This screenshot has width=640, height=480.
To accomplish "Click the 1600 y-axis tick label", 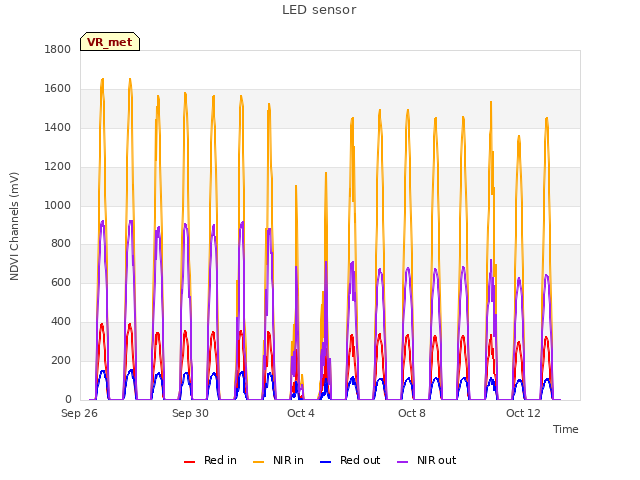I will 58,89.
